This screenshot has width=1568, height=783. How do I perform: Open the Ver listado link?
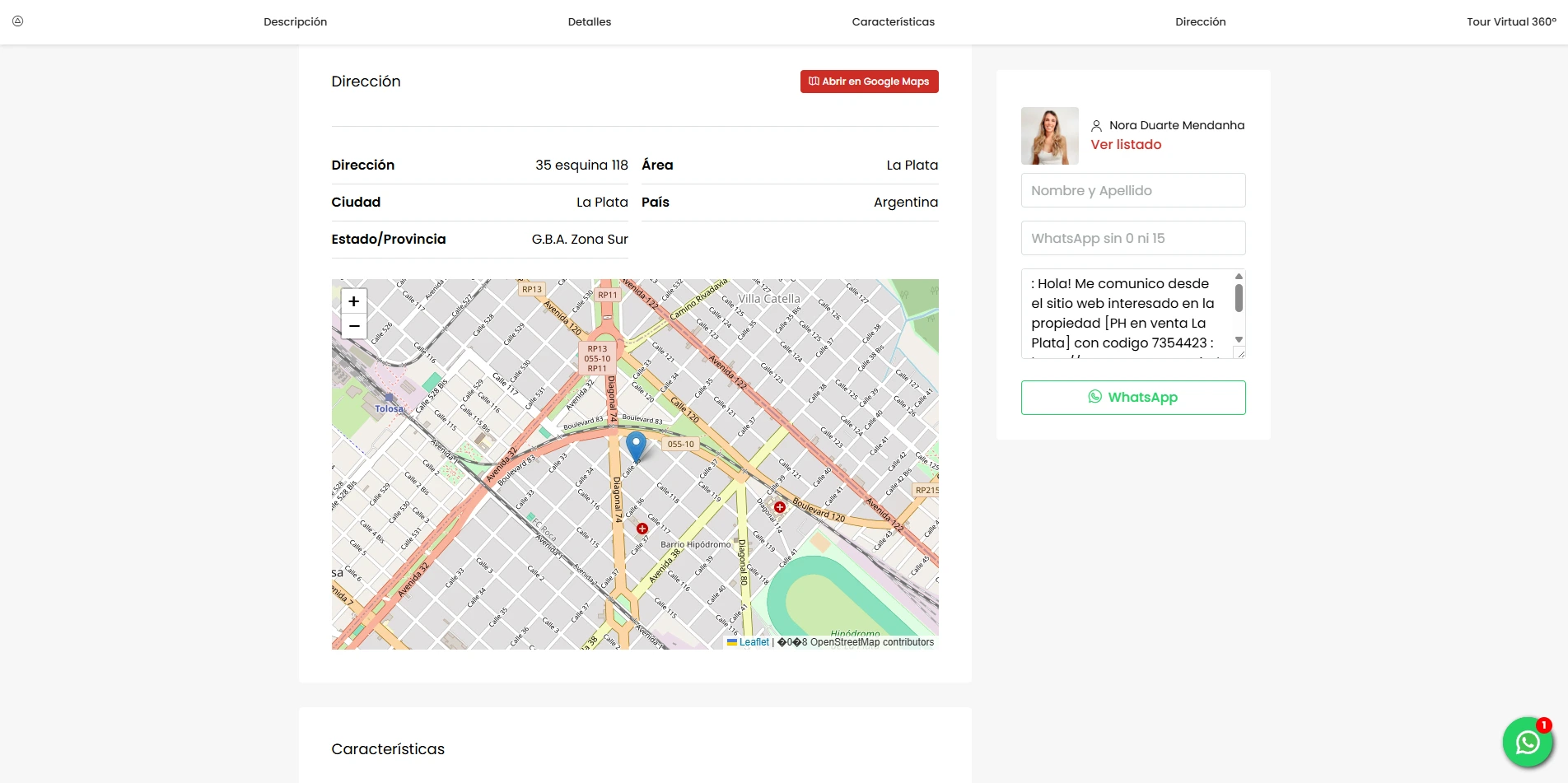[1126, 145]
